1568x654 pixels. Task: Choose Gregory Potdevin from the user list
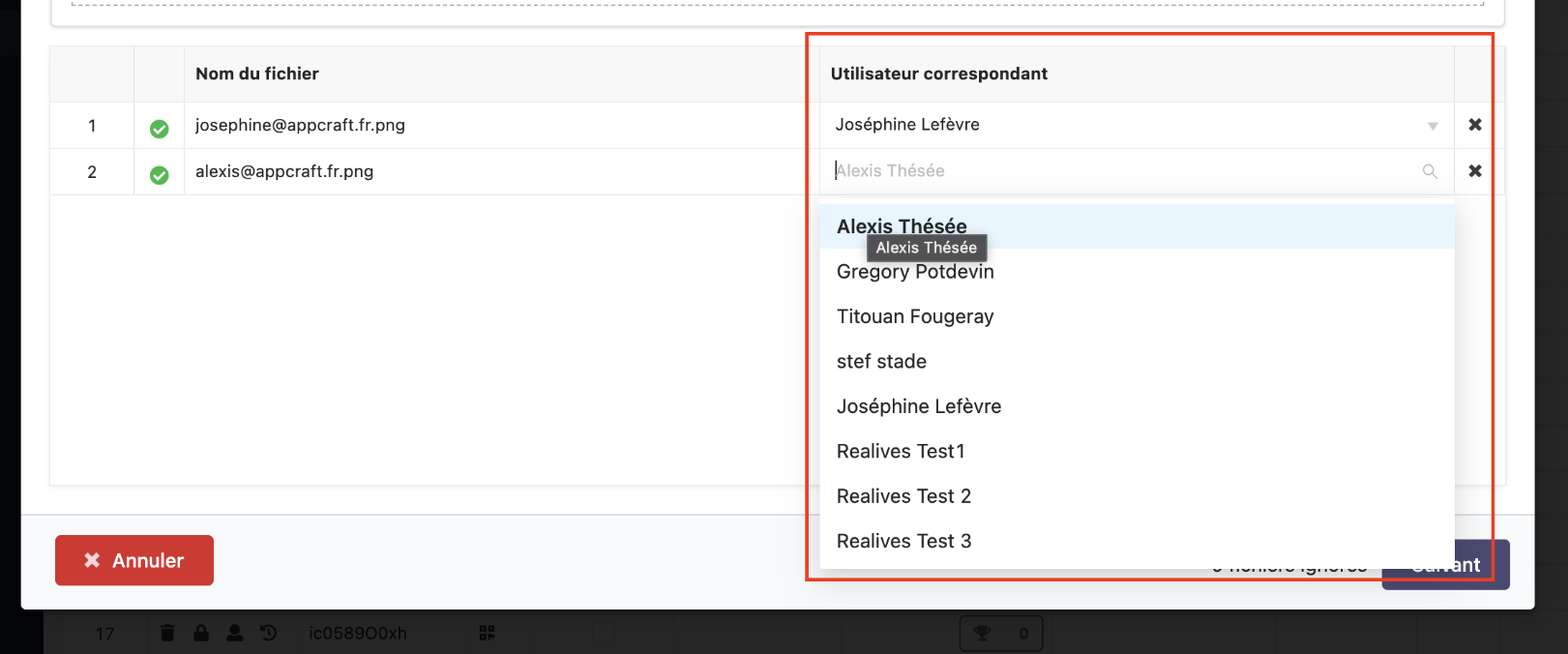point(915,272)
